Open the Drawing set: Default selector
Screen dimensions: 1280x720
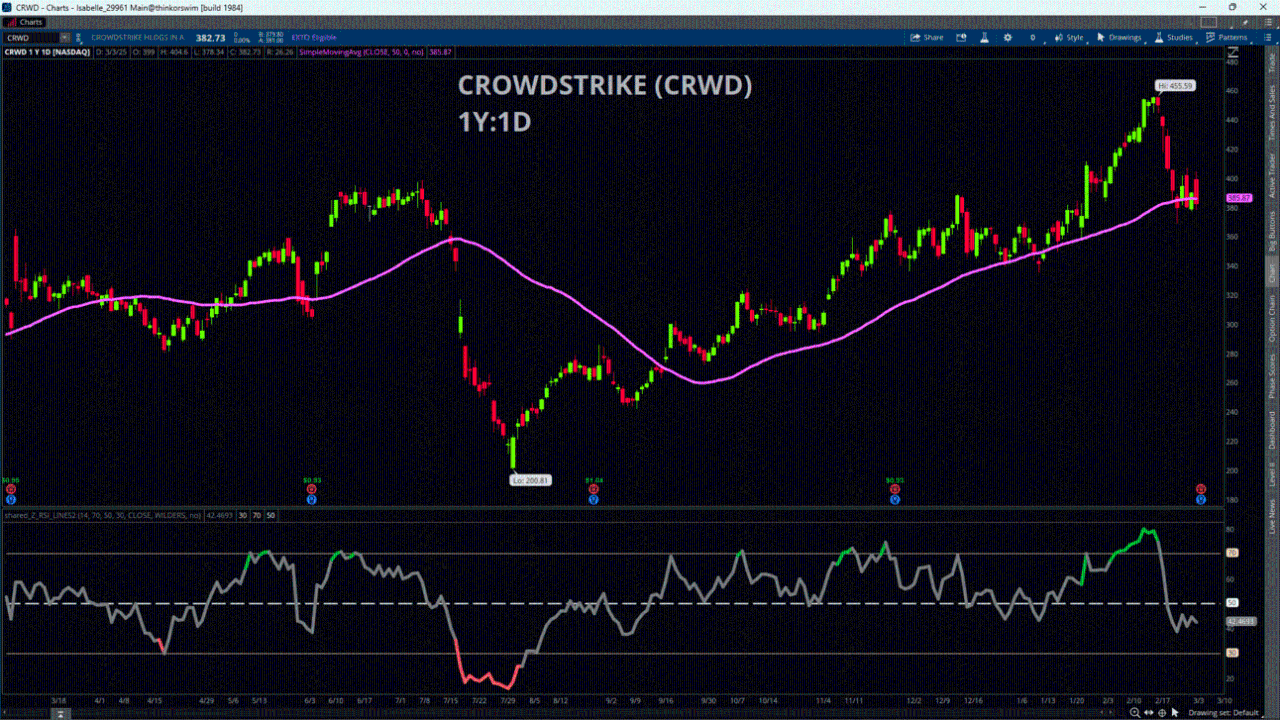tap(1224, 713)
